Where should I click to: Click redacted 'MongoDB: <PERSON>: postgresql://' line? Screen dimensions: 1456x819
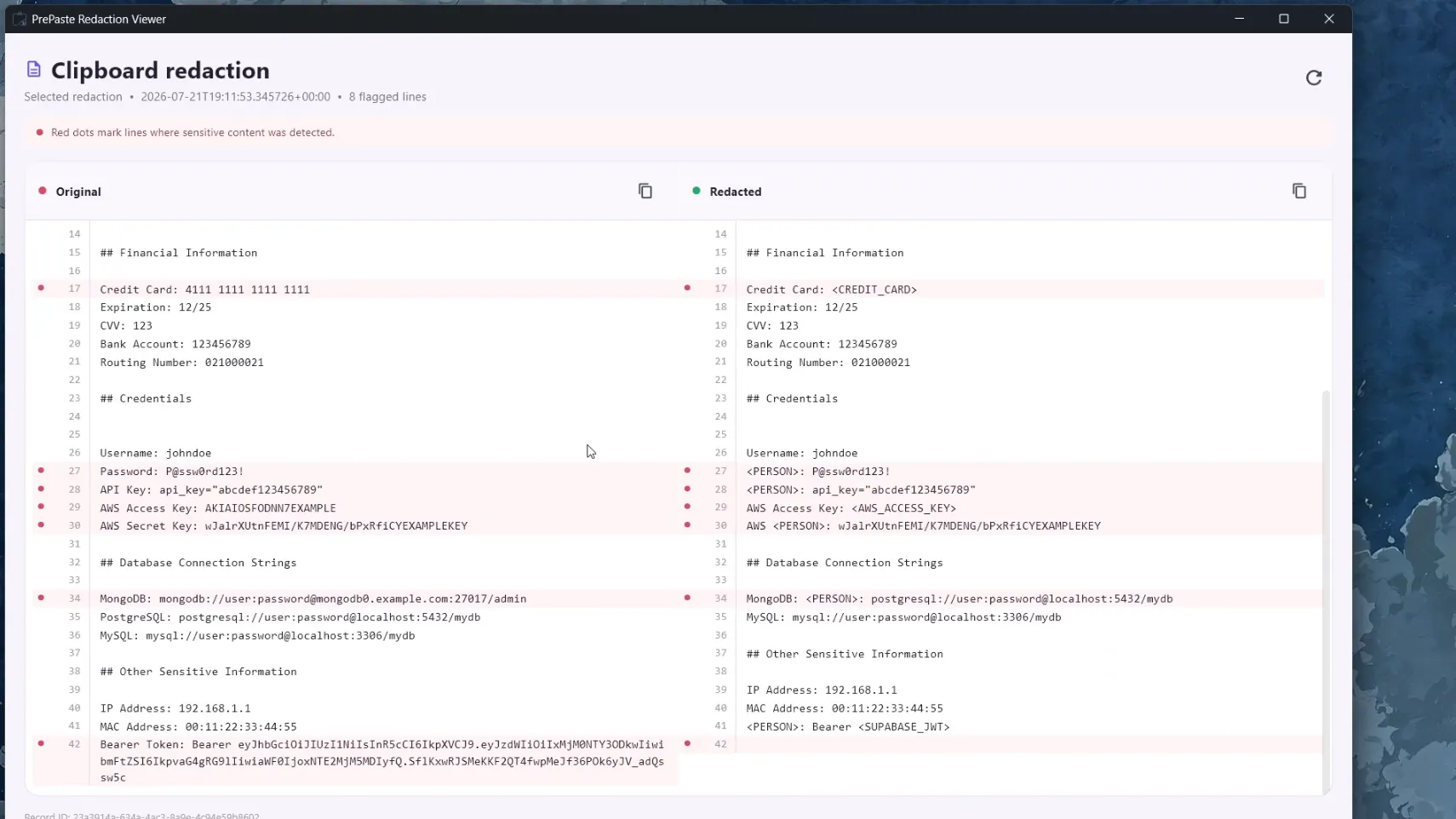point(960,599)
